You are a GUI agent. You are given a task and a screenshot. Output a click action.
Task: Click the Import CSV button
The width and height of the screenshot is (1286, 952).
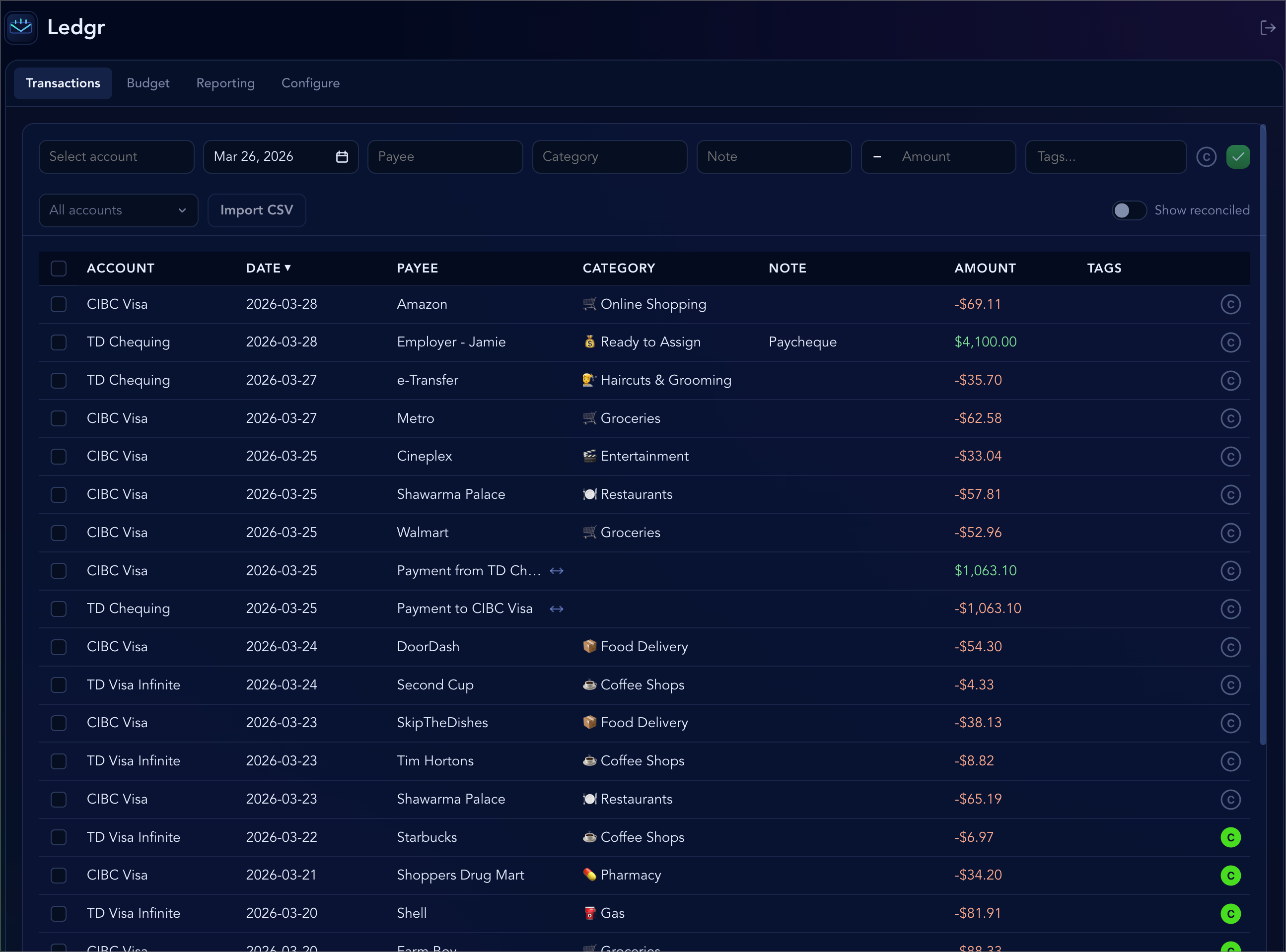[x=257, y=210]
